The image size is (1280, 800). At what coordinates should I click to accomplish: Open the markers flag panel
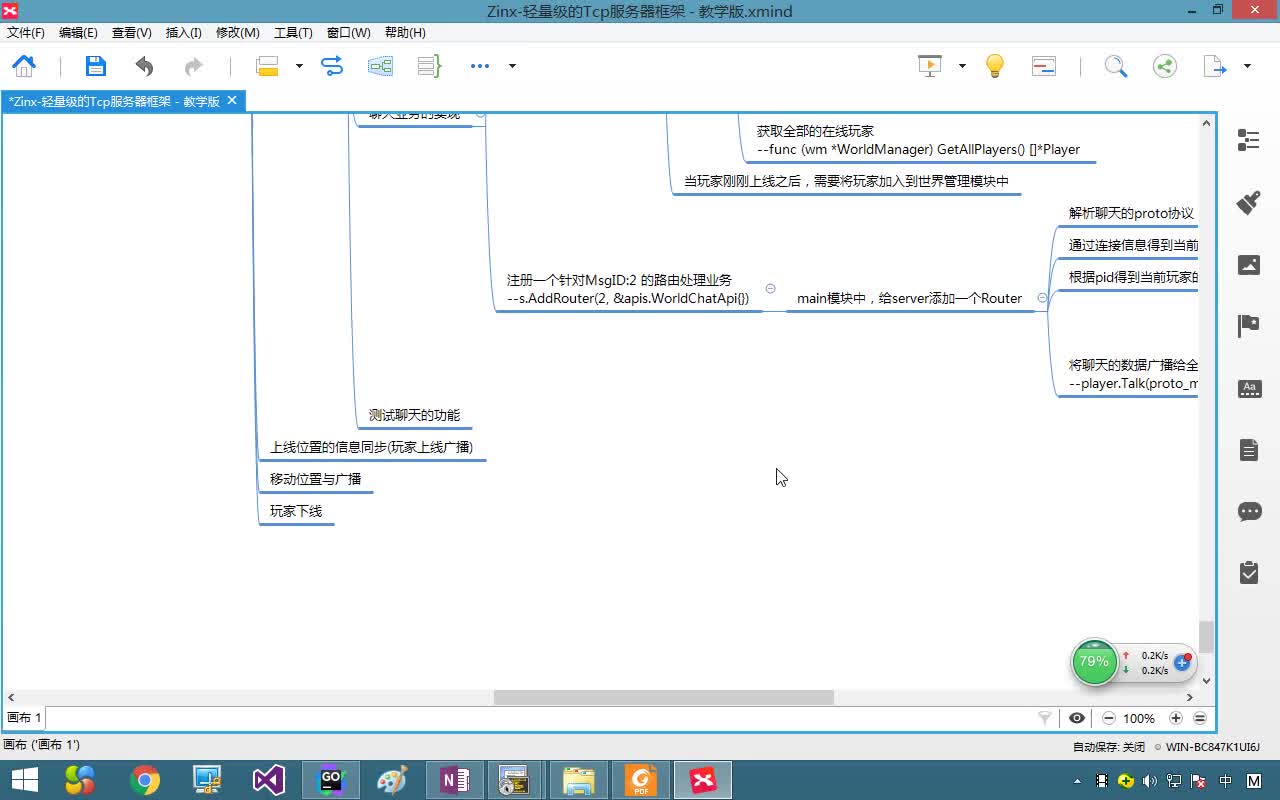click(x=1248, y=326)
